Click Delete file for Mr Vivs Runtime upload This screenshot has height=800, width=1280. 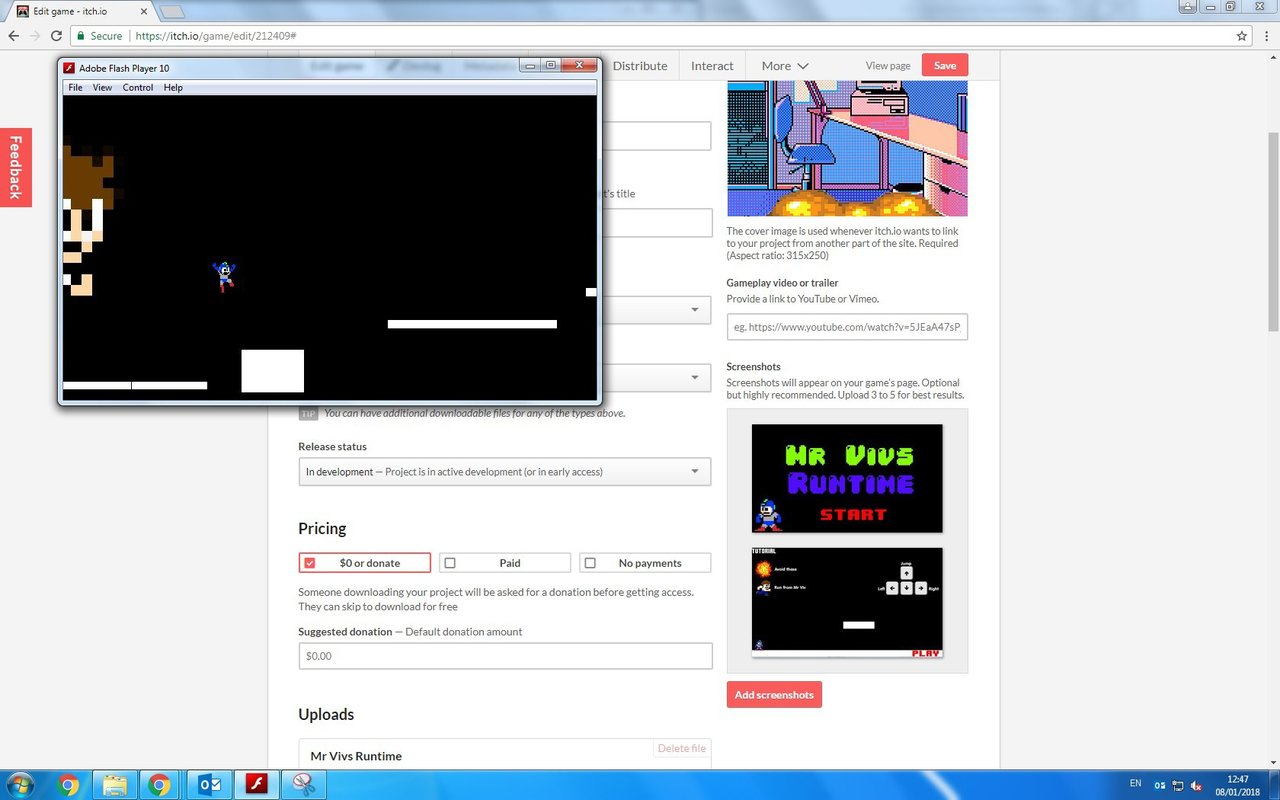[682, 748]
